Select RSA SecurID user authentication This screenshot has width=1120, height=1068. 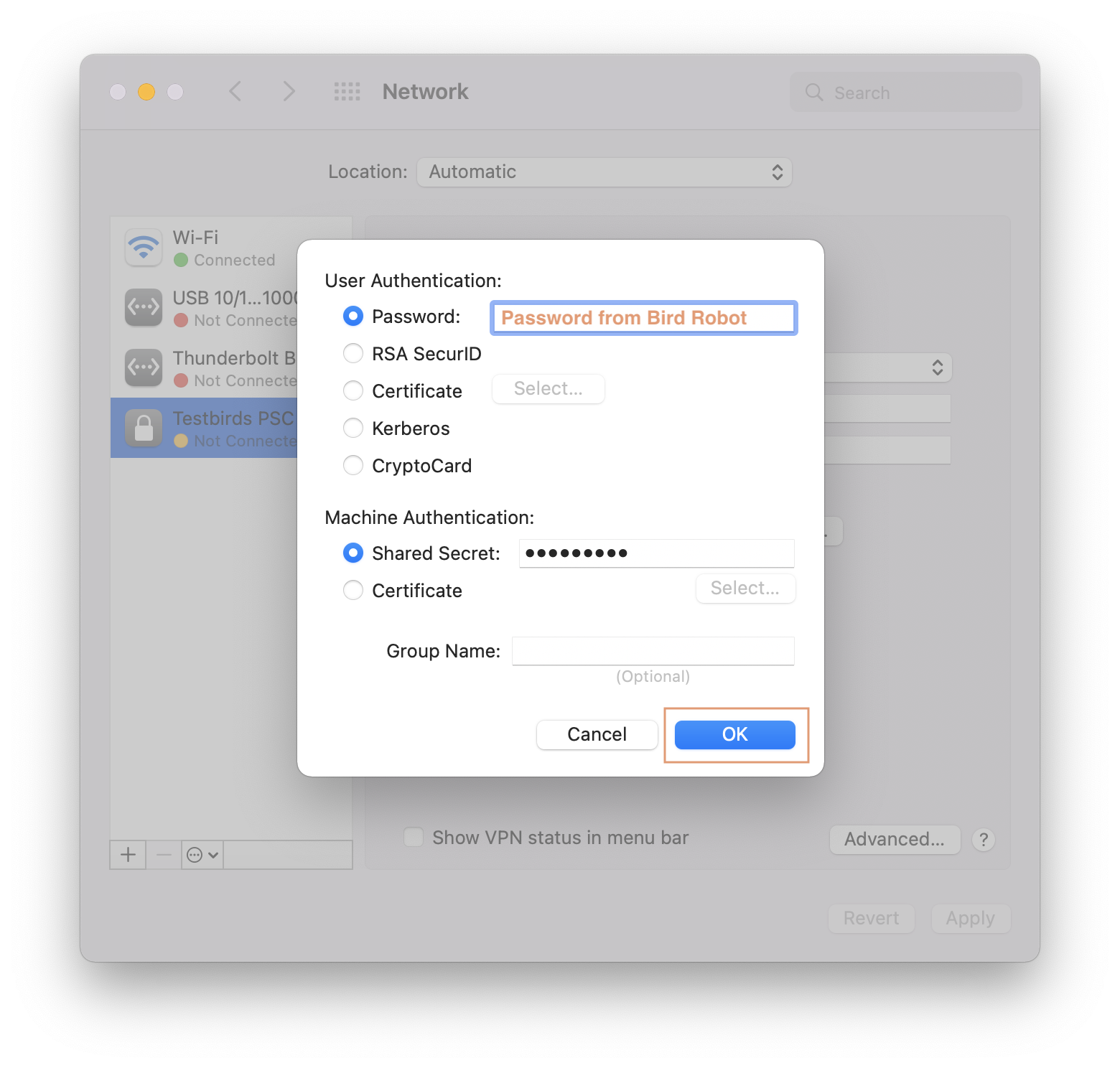click(x=353, y=353)
